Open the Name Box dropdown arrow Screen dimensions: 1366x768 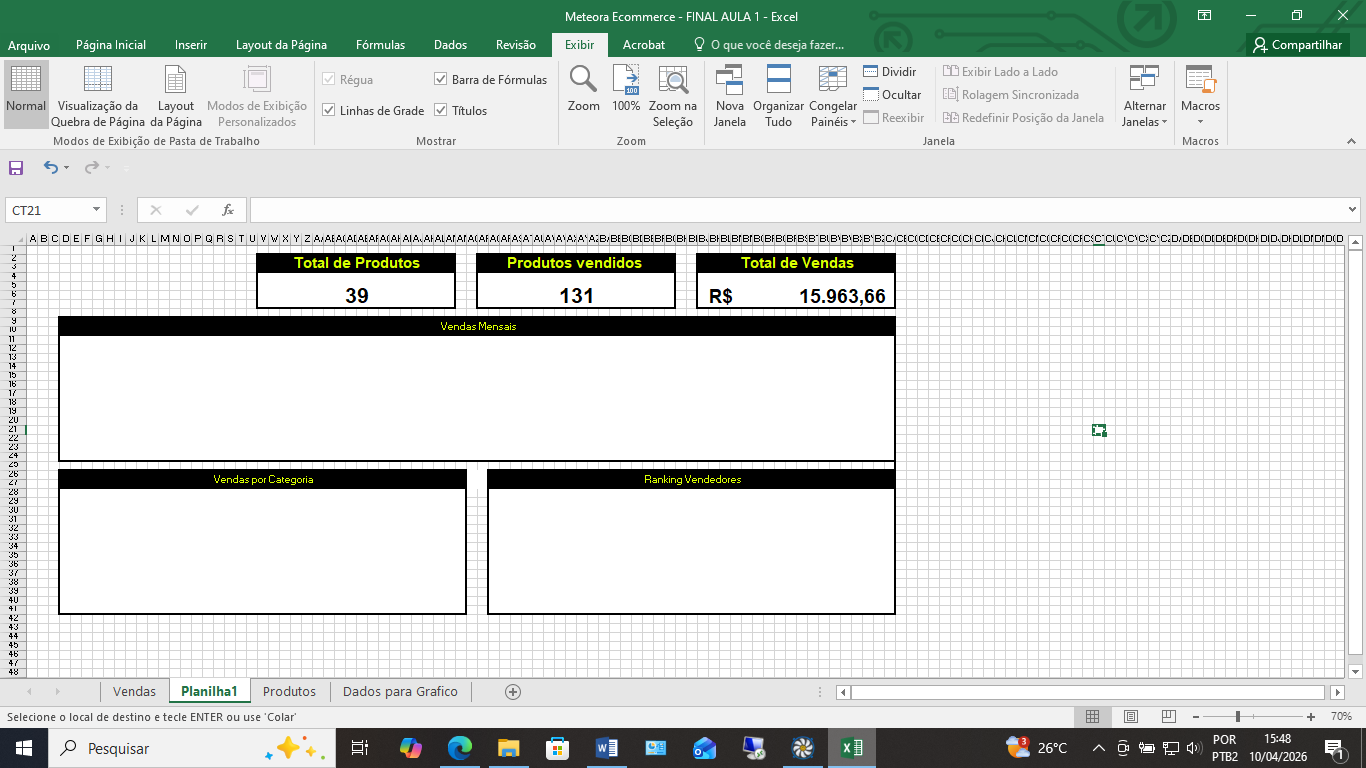coord(97,210)
